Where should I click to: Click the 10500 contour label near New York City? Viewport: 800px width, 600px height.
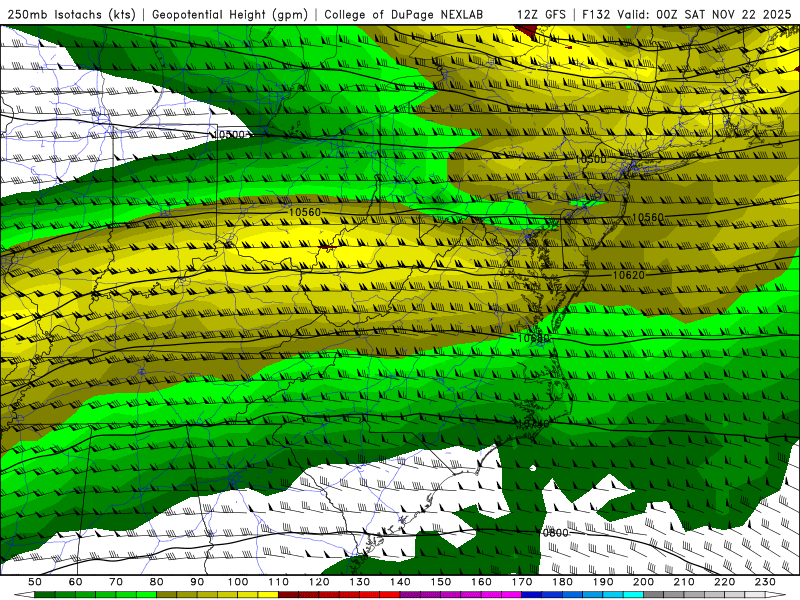[591, 160]
